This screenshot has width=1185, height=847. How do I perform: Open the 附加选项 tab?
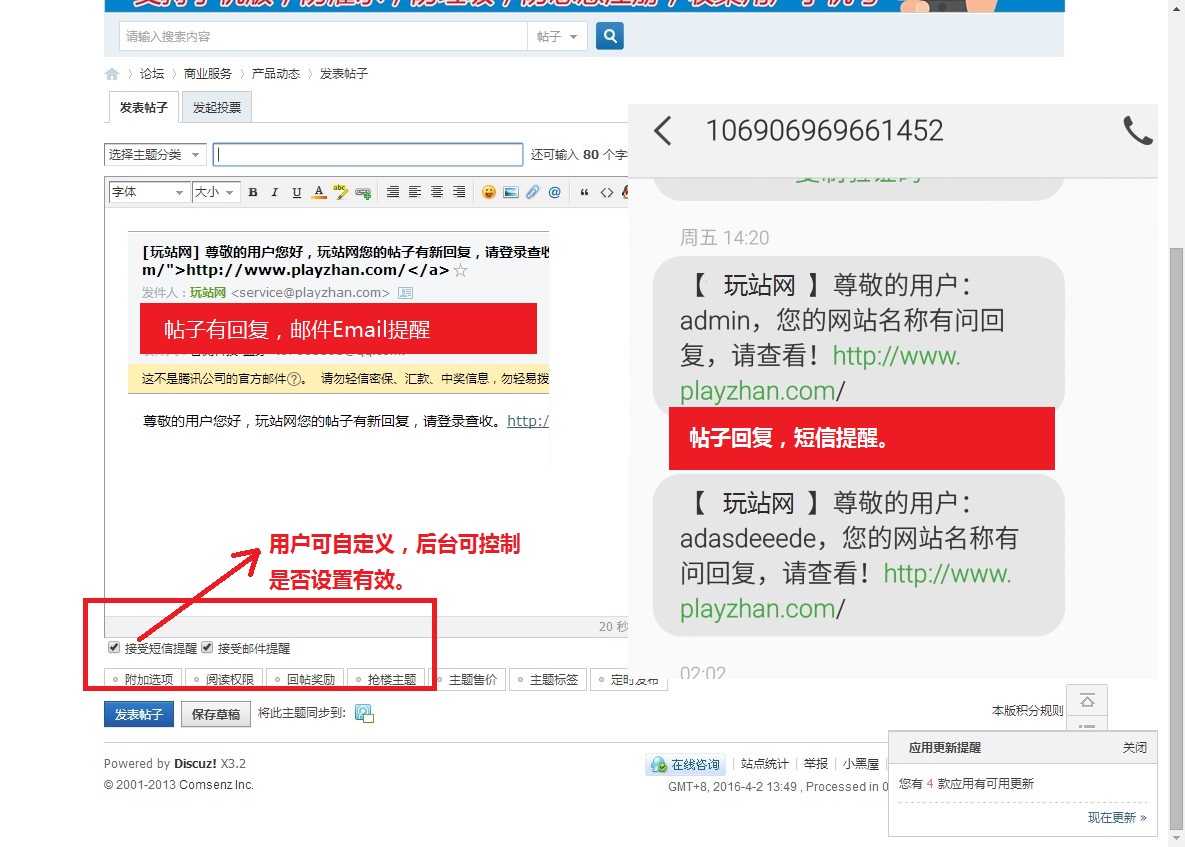click(x=143, y=679)
